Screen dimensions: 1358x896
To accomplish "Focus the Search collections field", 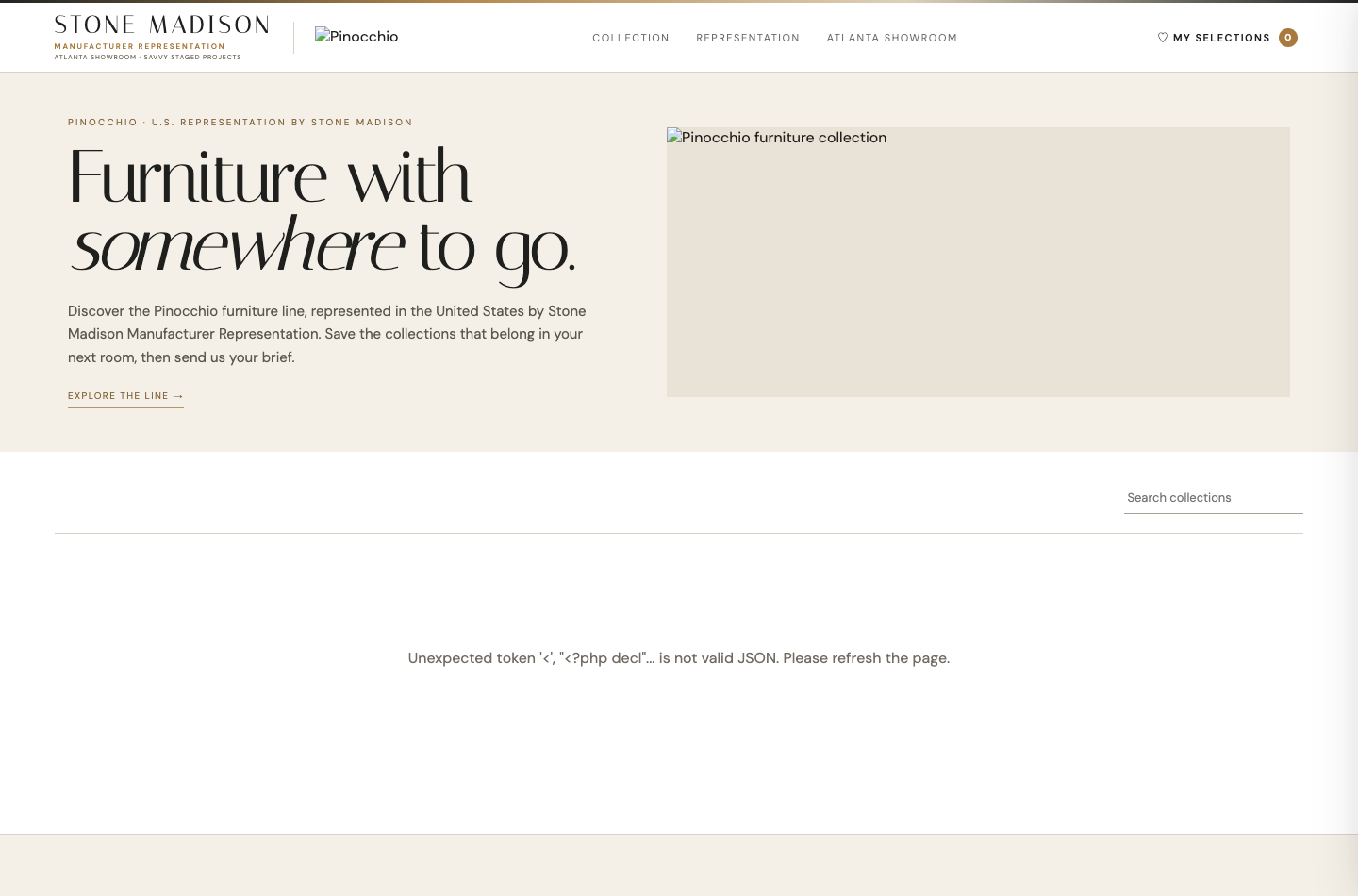I will point(1214,498).
